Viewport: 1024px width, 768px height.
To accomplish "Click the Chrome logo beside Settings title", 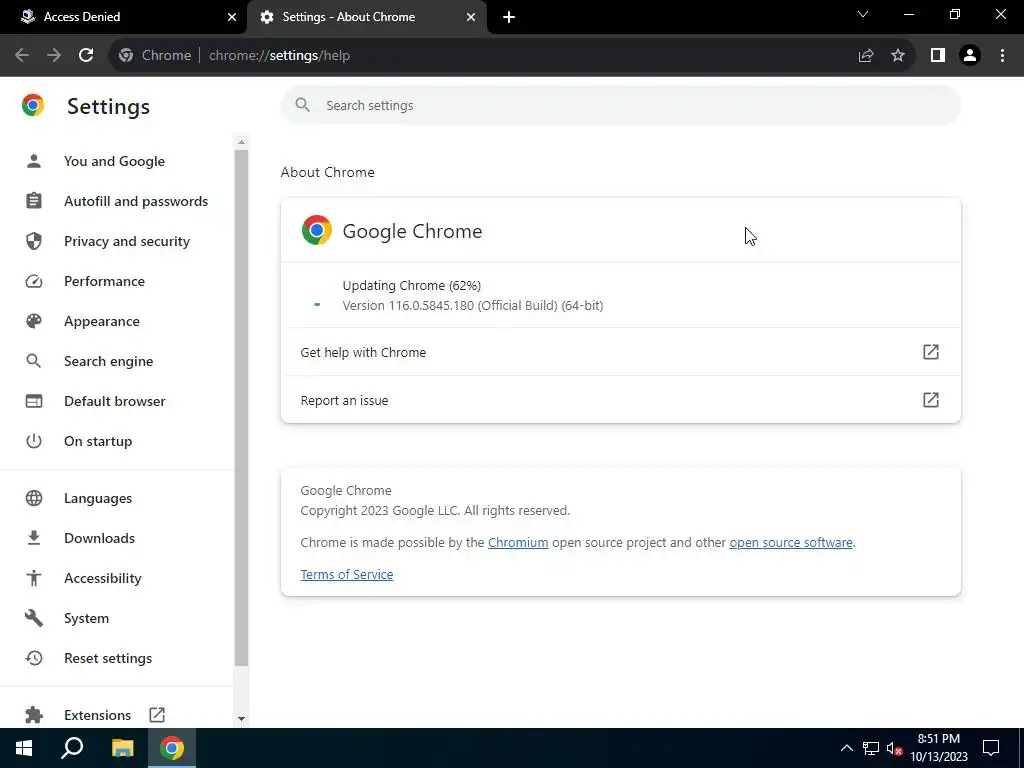I will (33, 105).
